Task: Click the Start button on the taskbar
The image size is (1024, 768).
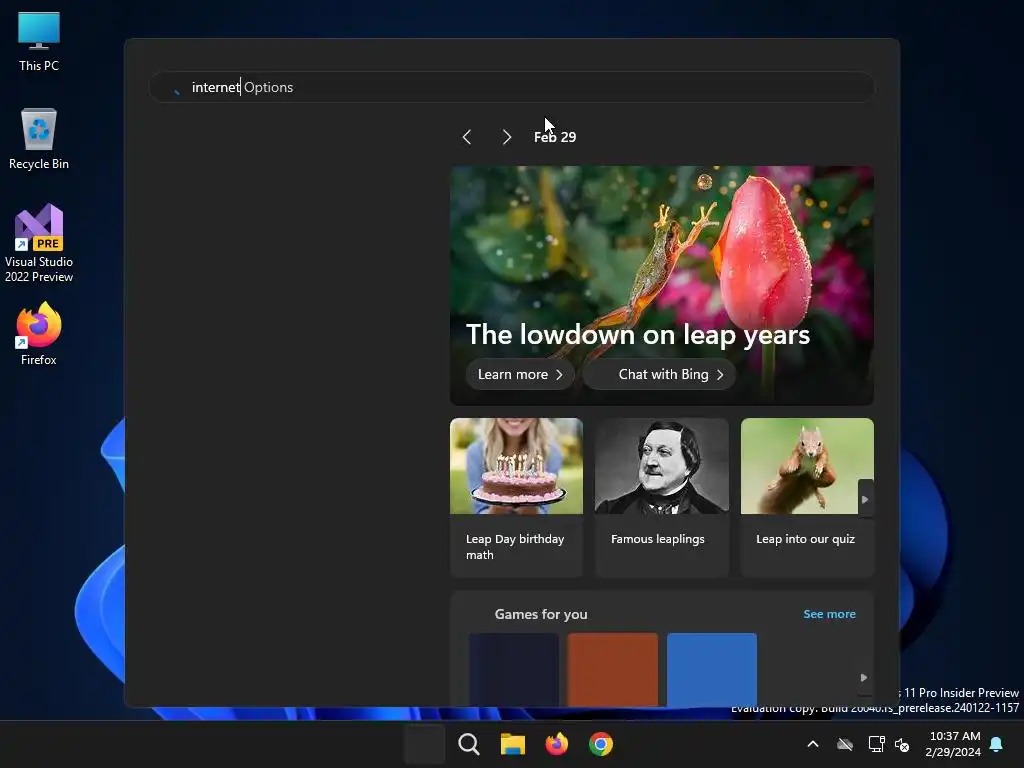Action: click(424, 744)
